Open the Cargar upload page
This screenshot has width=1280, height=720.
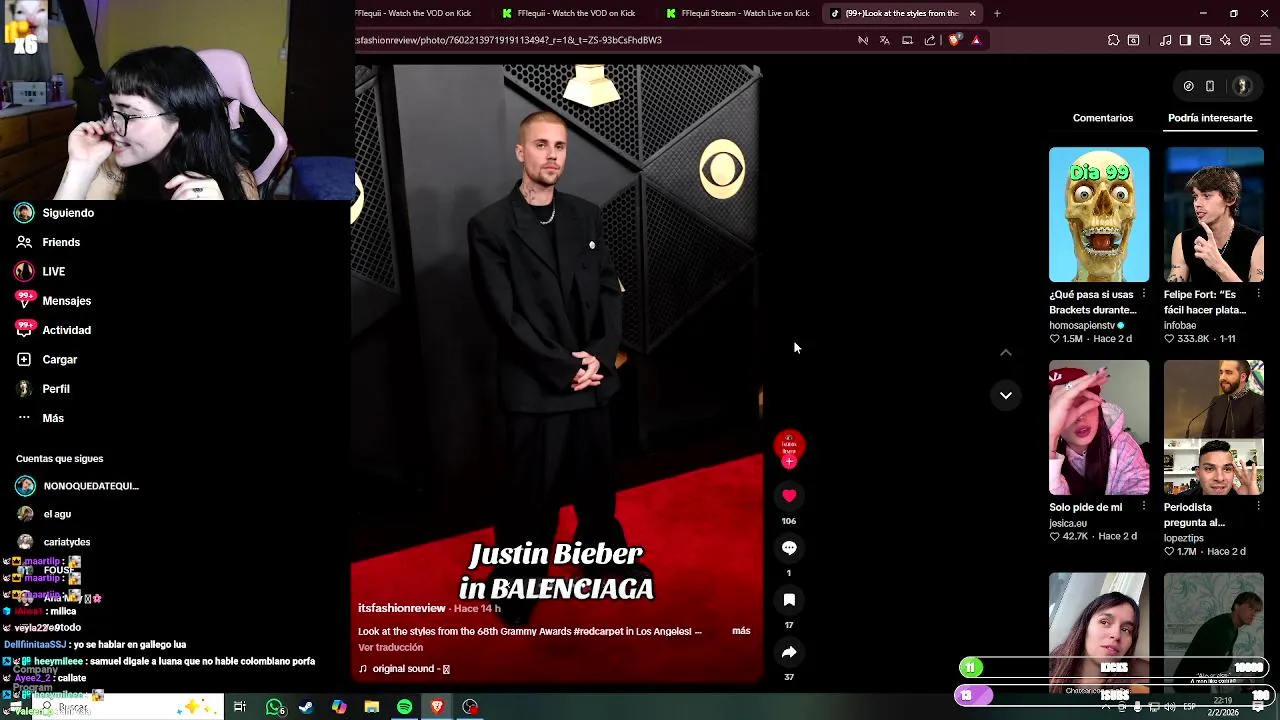coord(47,359)
